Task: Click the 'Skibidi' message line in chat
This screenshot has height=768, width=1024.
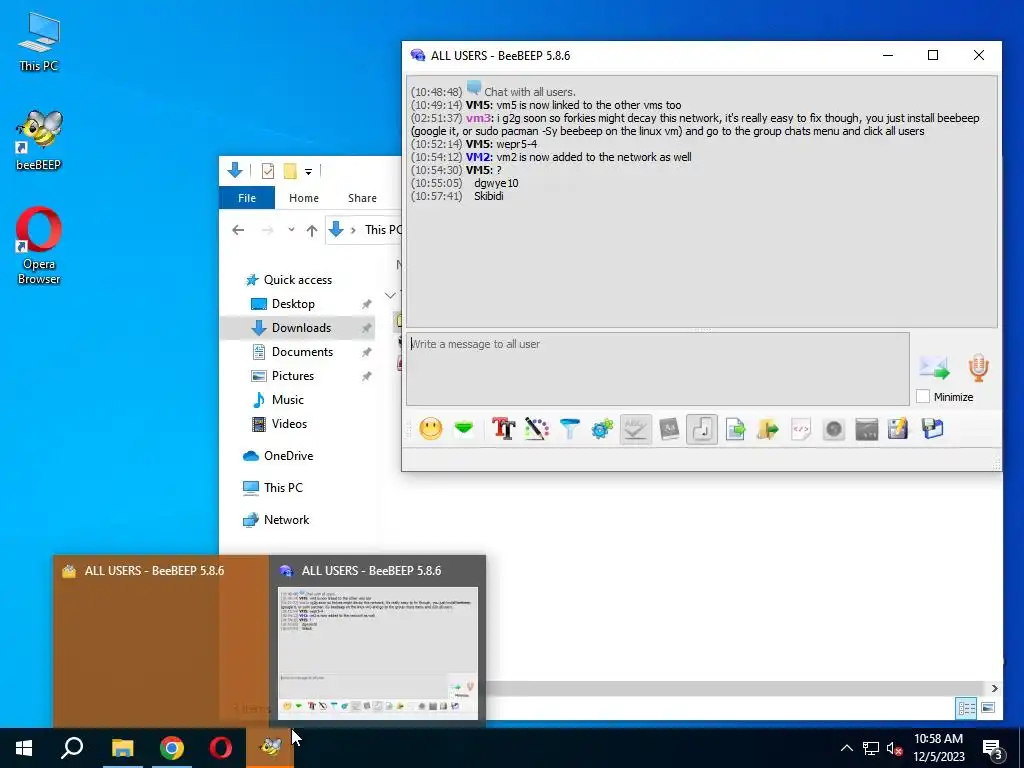Action: tap(488, 196)
